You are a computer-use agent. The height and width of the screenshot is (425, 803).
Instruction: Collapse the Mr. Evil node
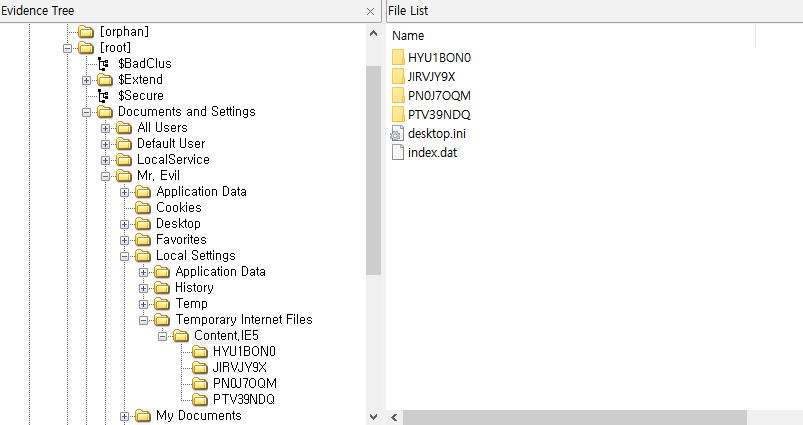pos(105,176)
